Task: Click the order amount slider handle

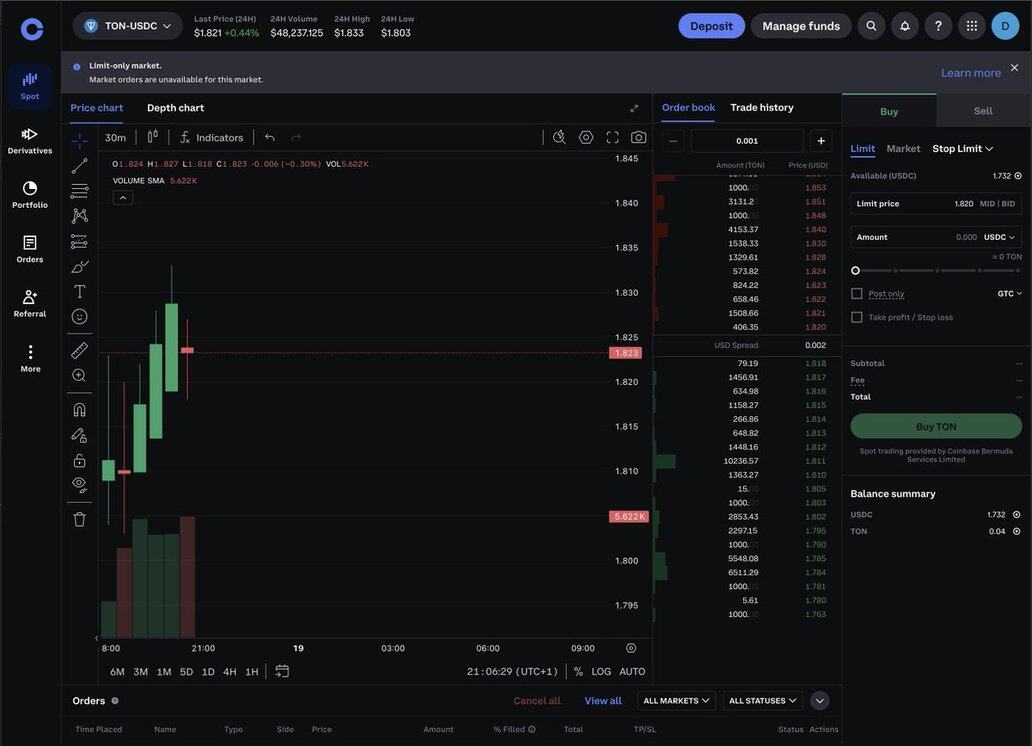Action: 855,270
